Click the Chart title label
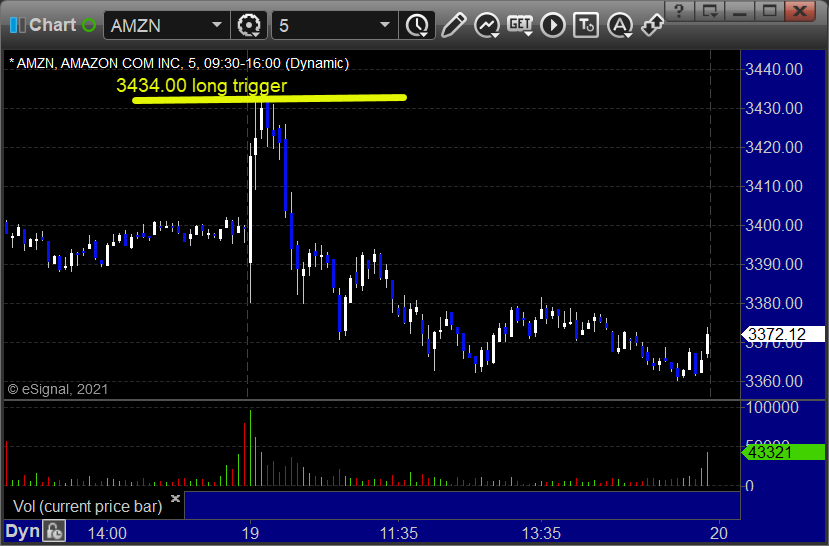The height and width of the screenshot is (546, 829). click(x=52, y=25)
